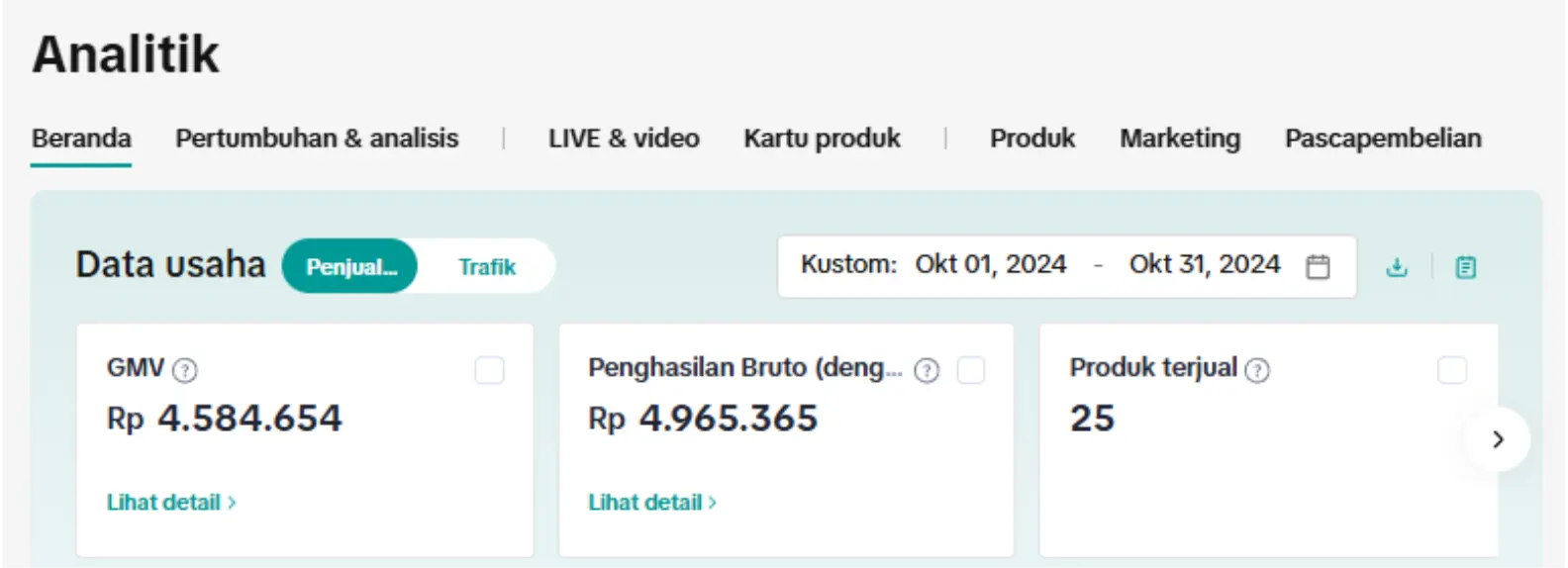Tick the GMV card checkbox
1568x568 pixels.
point(489,370)
